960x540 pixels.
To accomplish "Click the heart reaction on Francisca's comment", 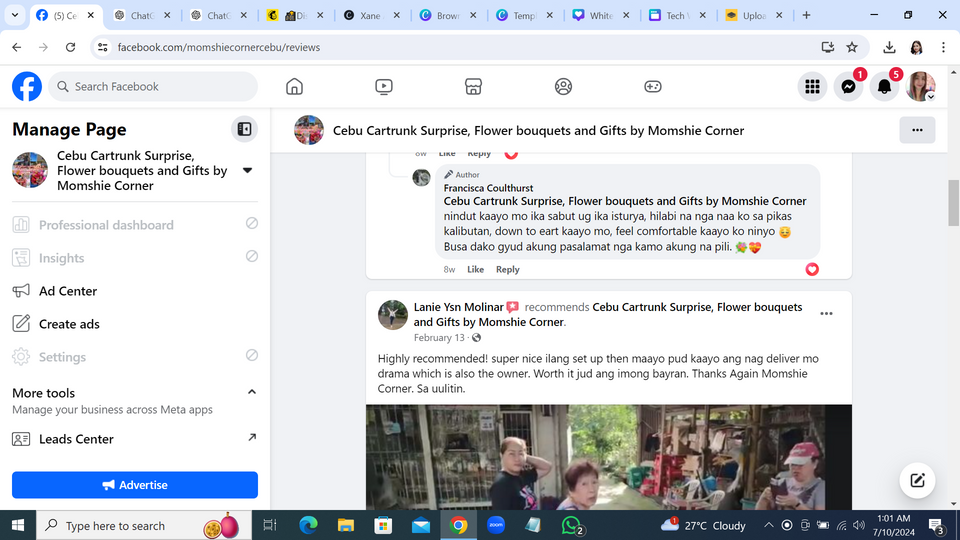I will coord(812,269).
